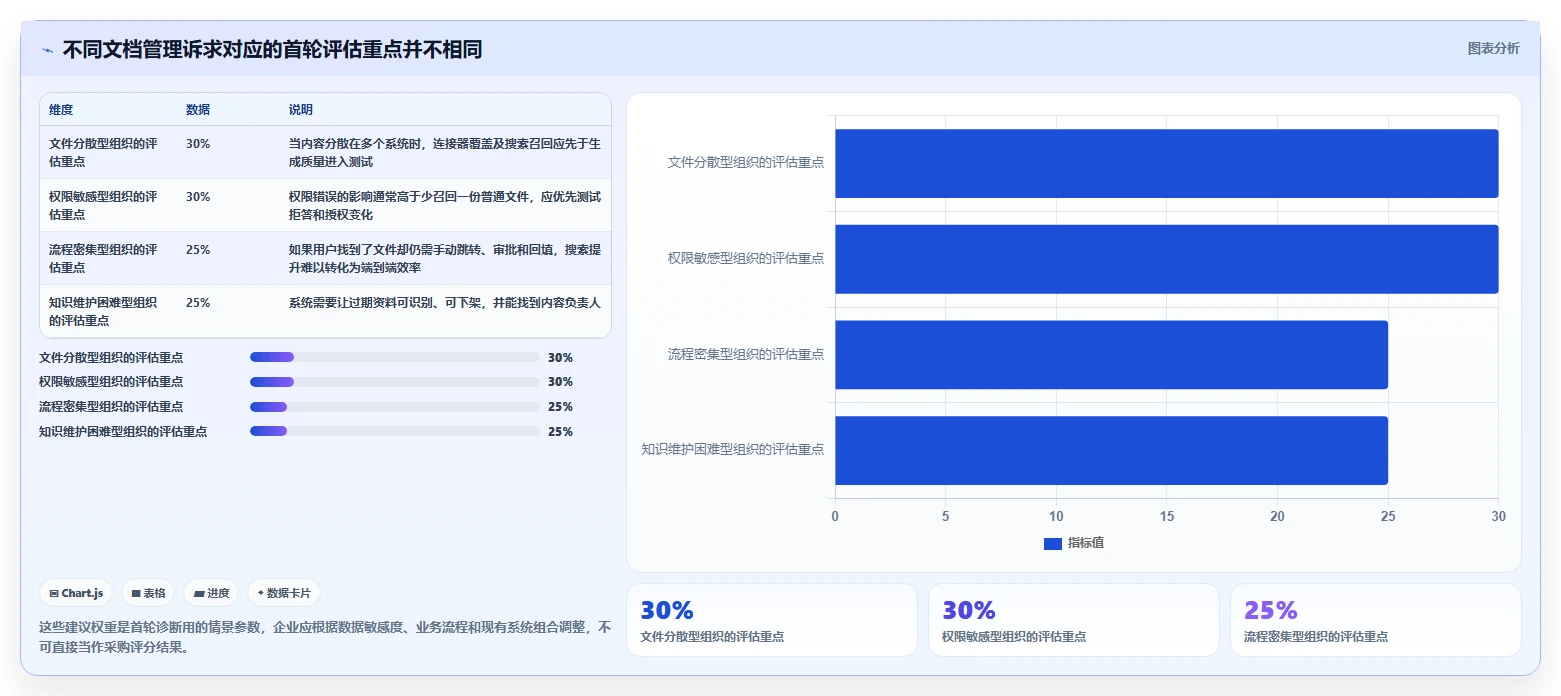The image size is (1561, 696).
Task: Click the lightning icon beside the title
Action: click(47, 50)
